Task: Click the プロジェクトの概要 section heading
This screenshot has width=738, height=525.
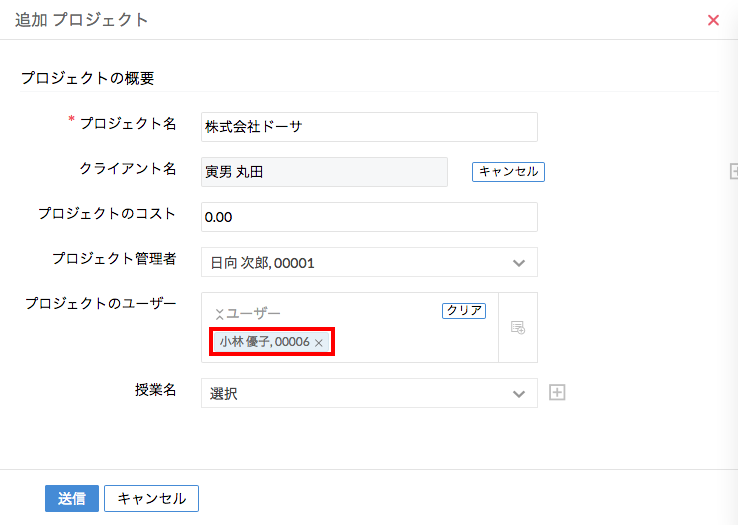Action: tap(87, 78)
